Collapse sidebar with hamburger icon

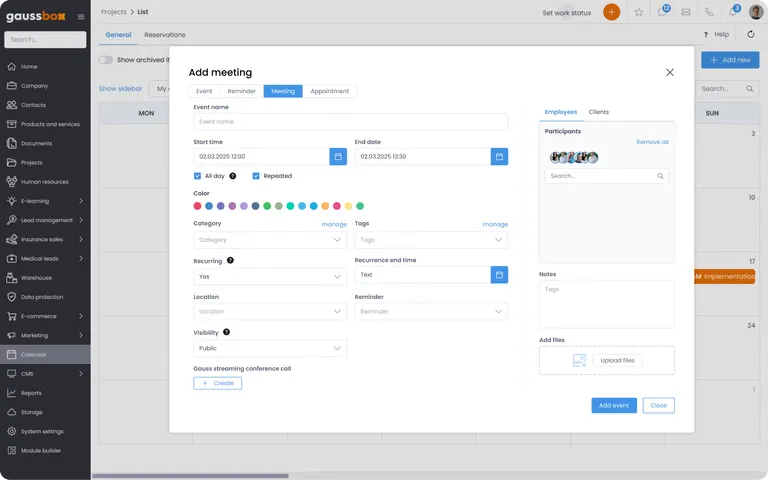81,17
